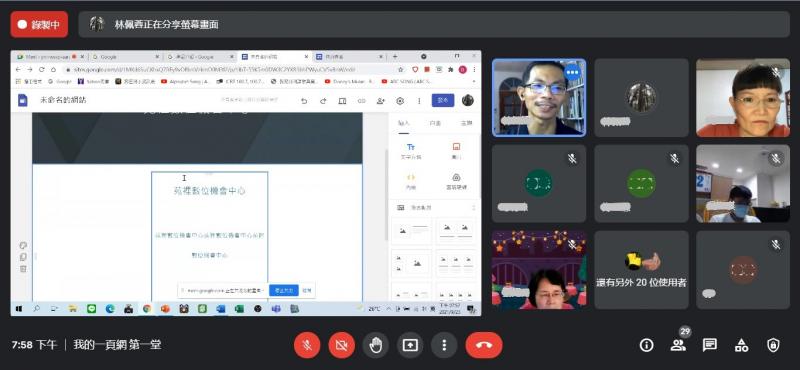Click redo in shared Google Sites toolbar
The image size is (800, 370).
click(x=323, y=101)
